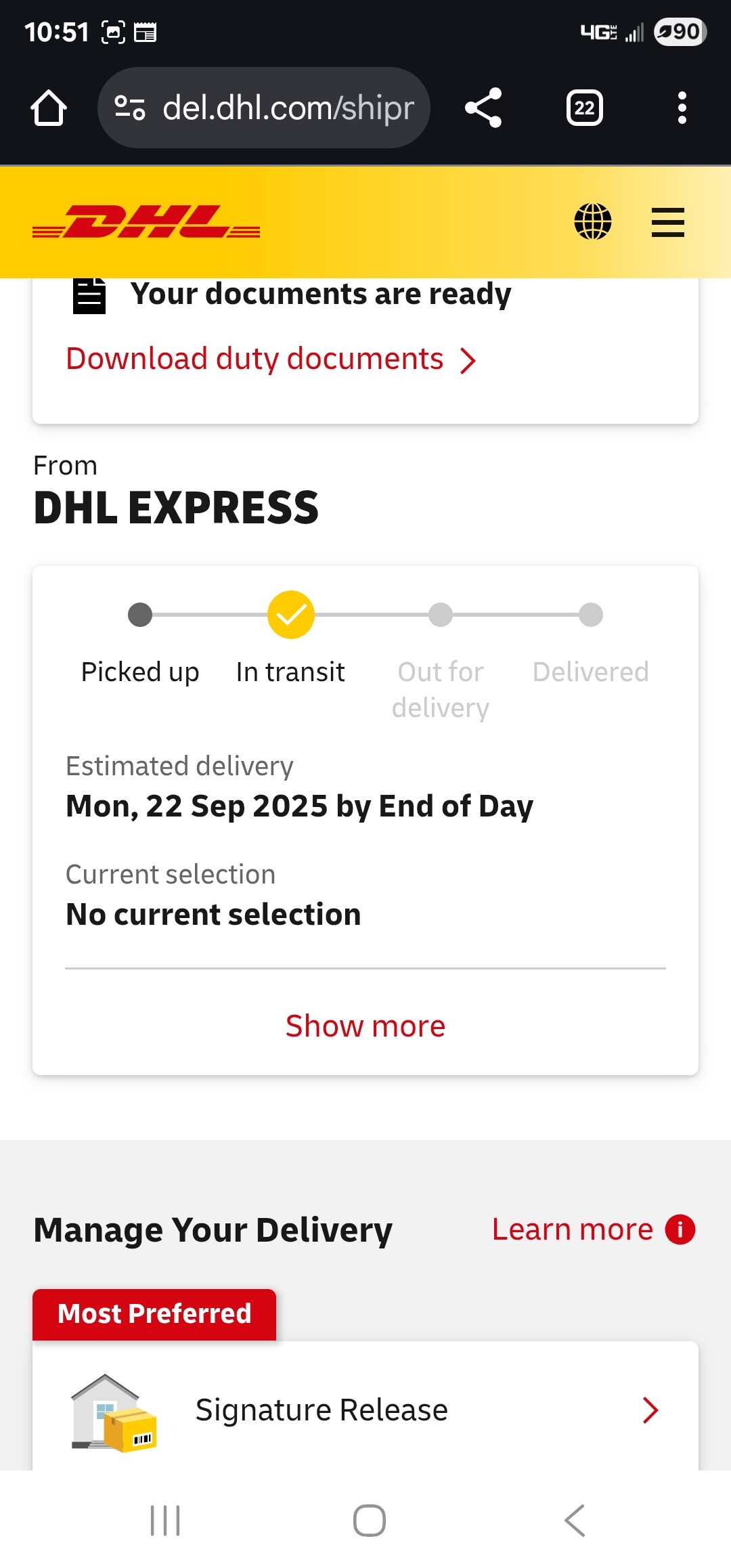Open the DHL hamburger menu
Image resolution: width=731 pixels, height=1568 pixels.
[x=667, y=222]
